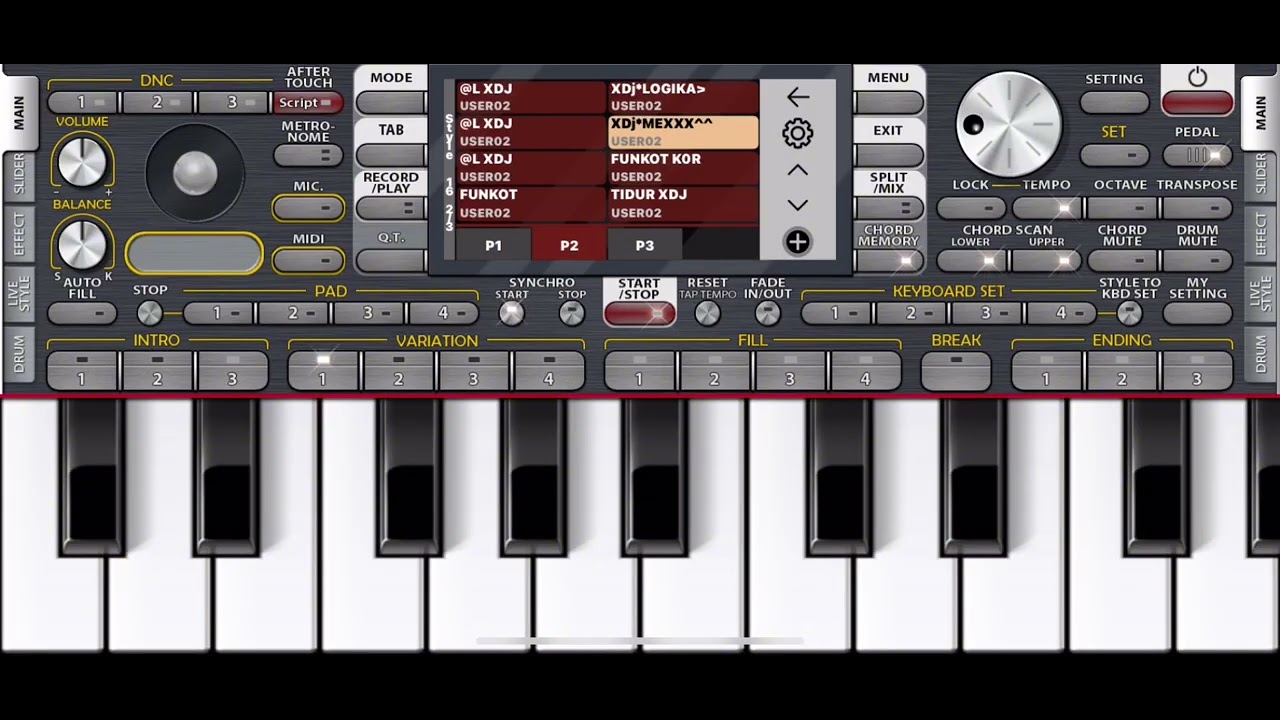Open the left DRUM side tab

[19, 354]
